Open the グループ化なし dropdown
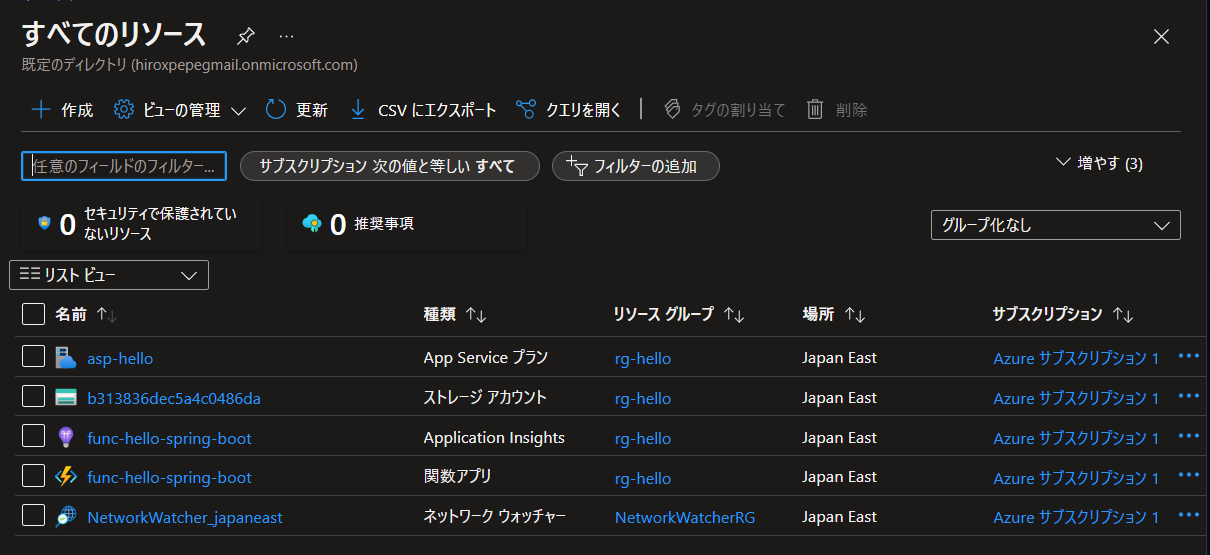 1055,225
